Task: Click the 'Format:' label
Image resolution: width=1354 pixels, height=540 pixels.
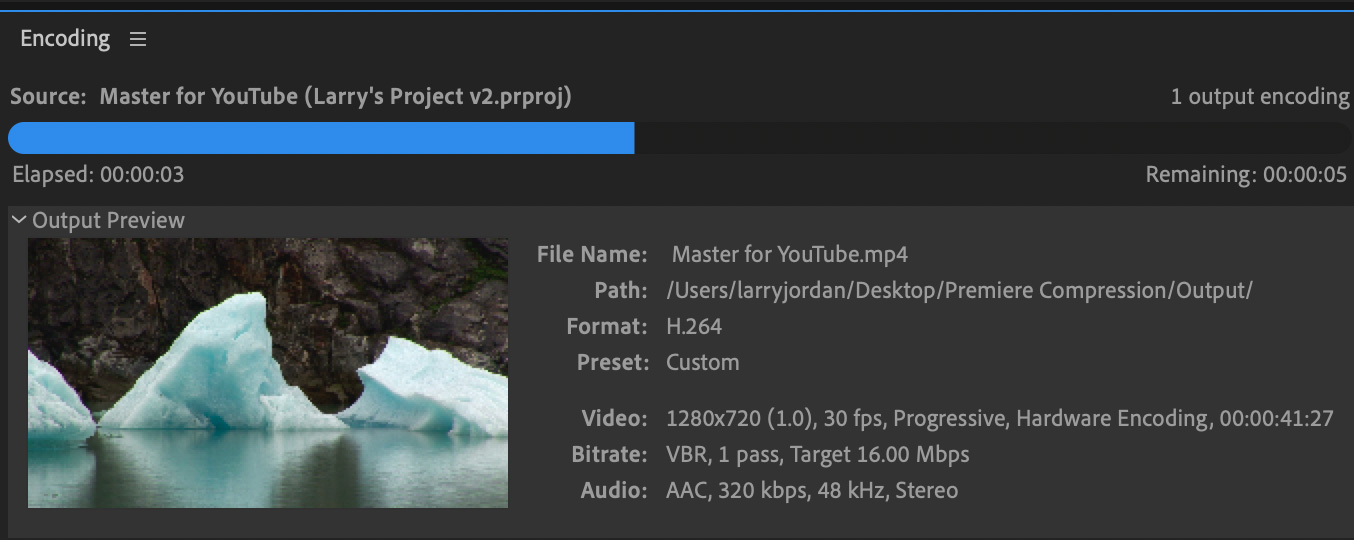Action: coord(607,326)
